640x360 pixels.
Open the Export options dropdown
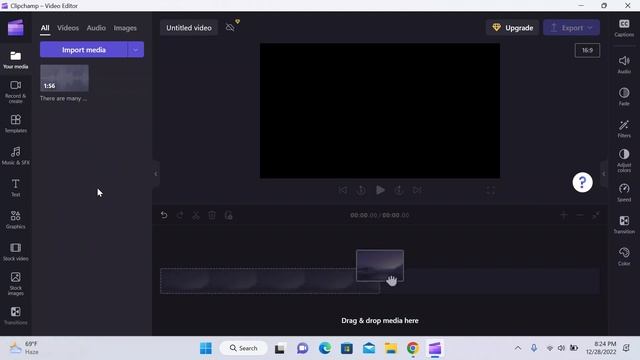[x=590, y=28]
